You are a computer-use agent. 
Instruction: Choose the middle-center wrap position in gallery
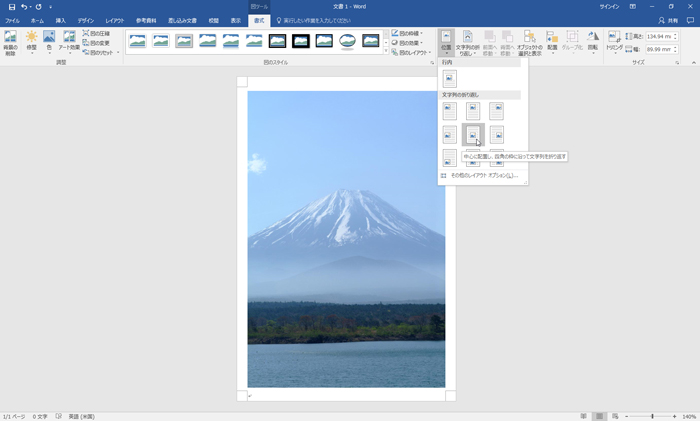pyautogui.click(x=472, y=135)
